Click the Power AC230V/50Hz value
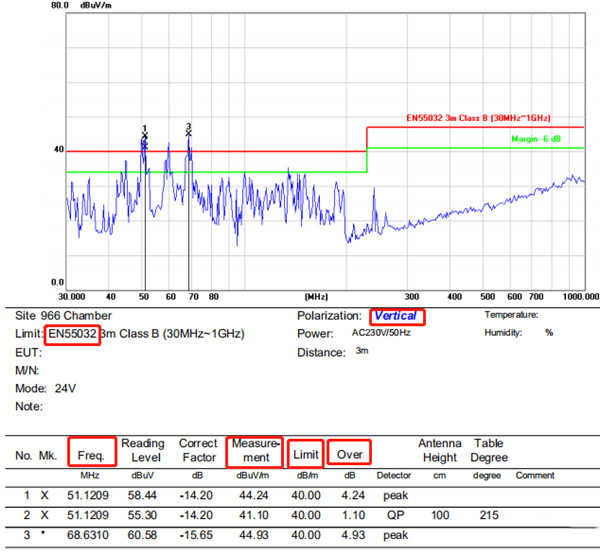Viewport: 600px width, 555px height. [383, 334]
